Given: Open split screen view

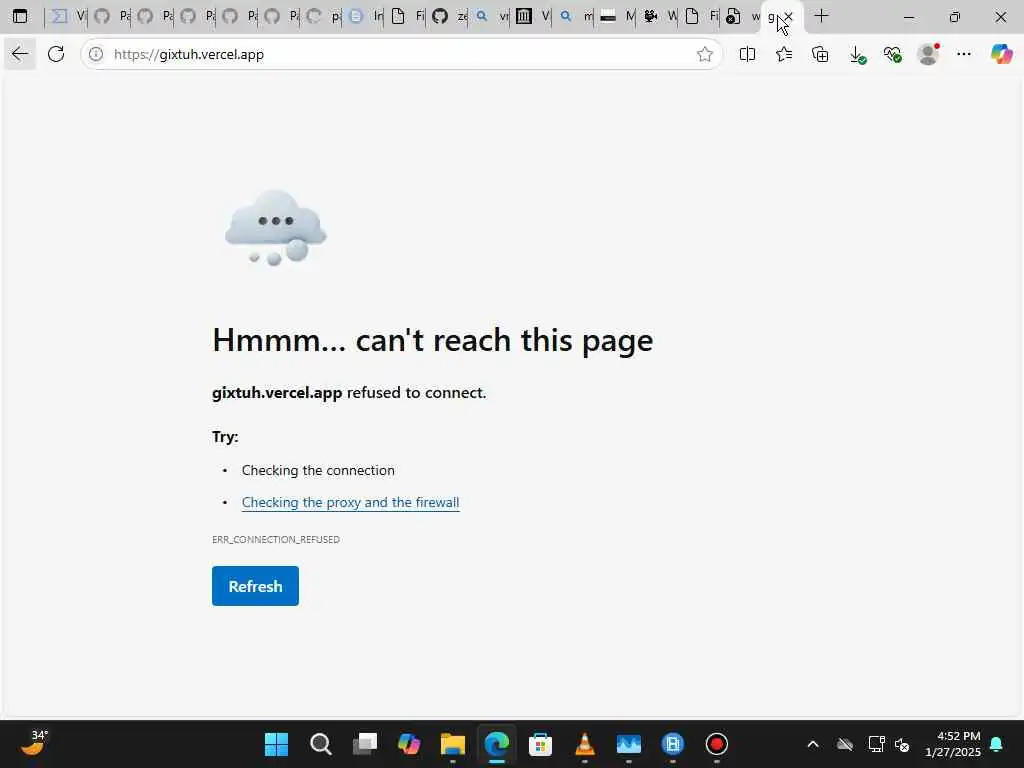Looking at the screenshot, I should click(747, 54).
